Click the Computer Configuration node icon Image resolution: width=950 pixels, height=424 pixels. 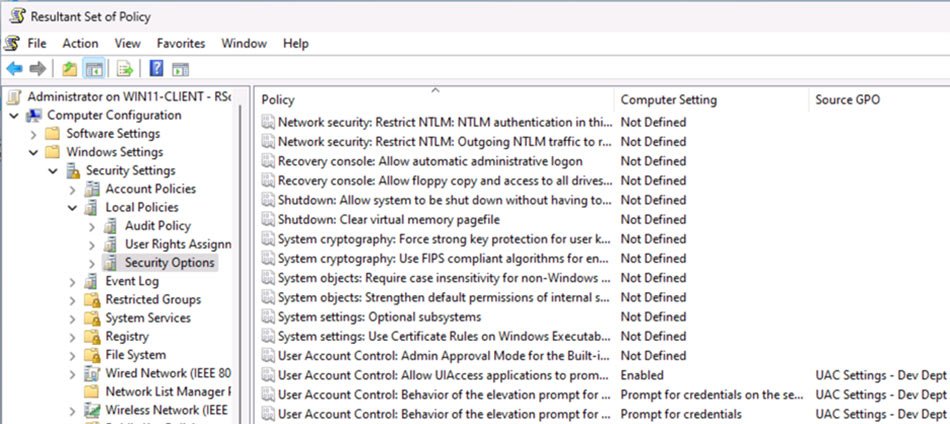click(x=35, y=115)
